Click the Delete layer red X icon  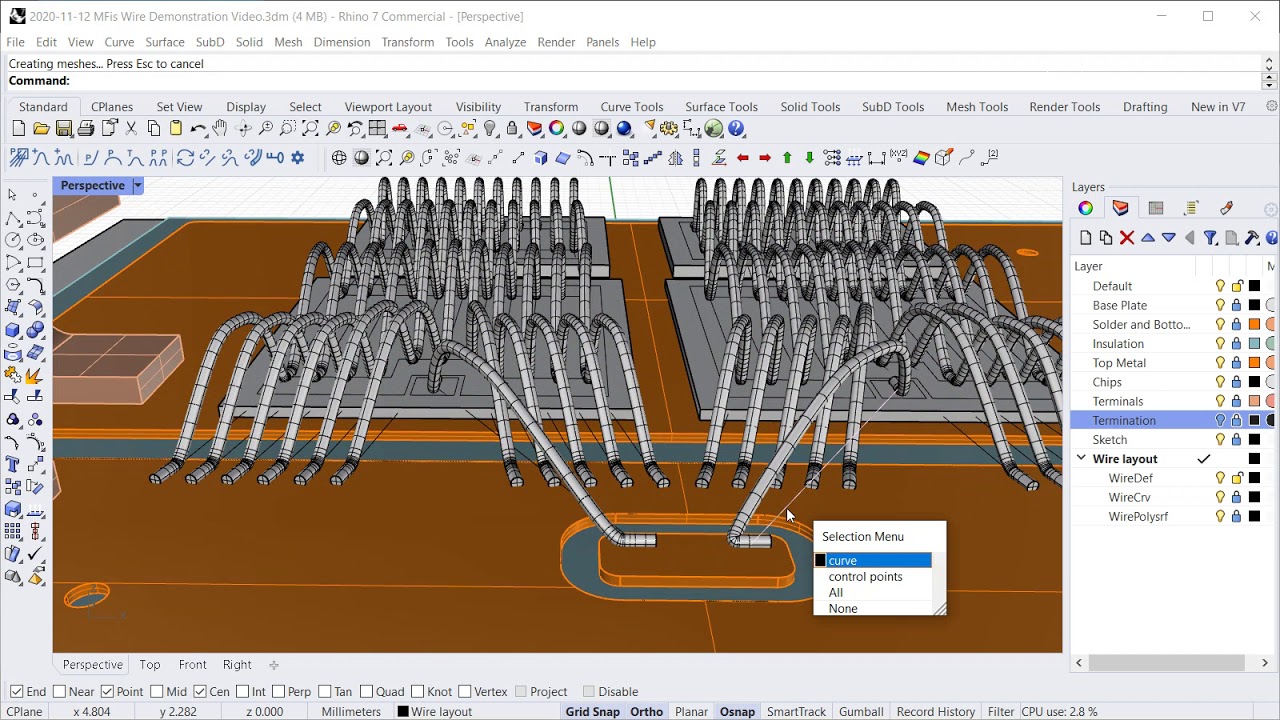[x=1127, y=238]
